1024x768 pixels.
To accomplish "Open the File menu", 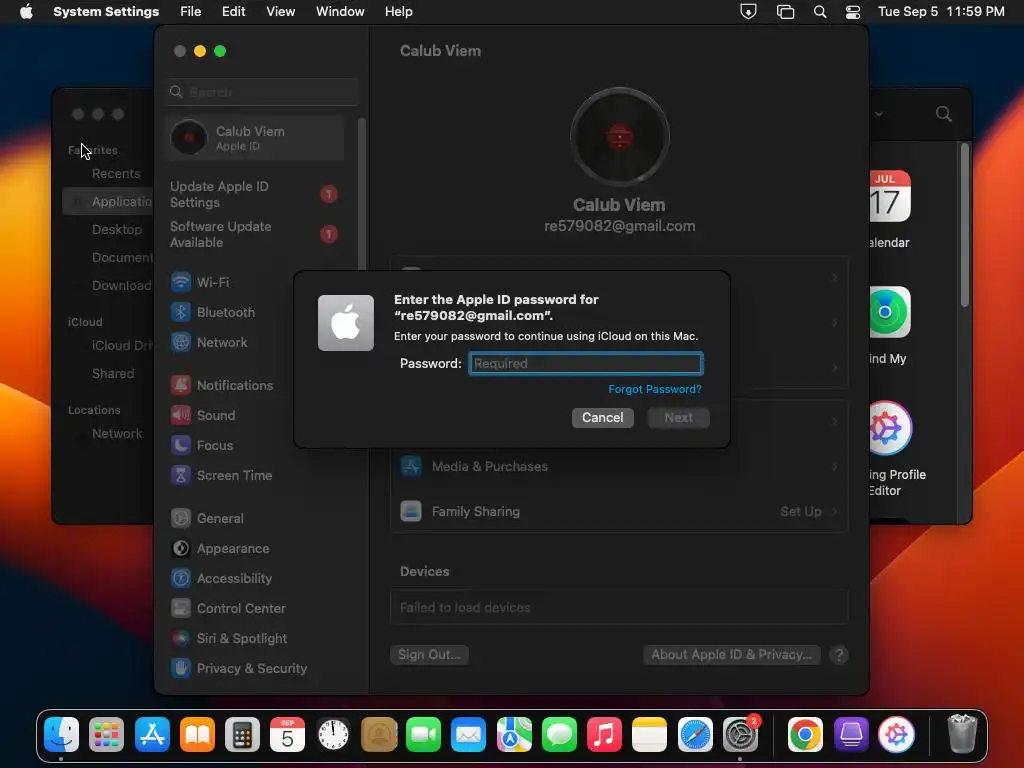I will 191,11.
